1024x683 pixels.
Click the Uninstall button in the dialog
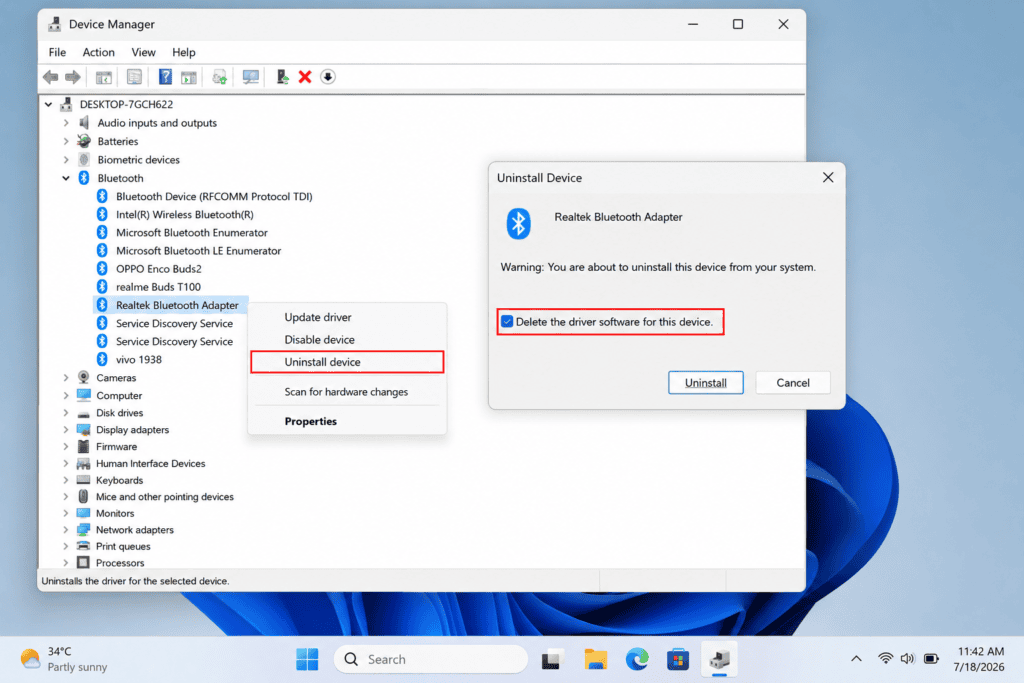point(705,383)
